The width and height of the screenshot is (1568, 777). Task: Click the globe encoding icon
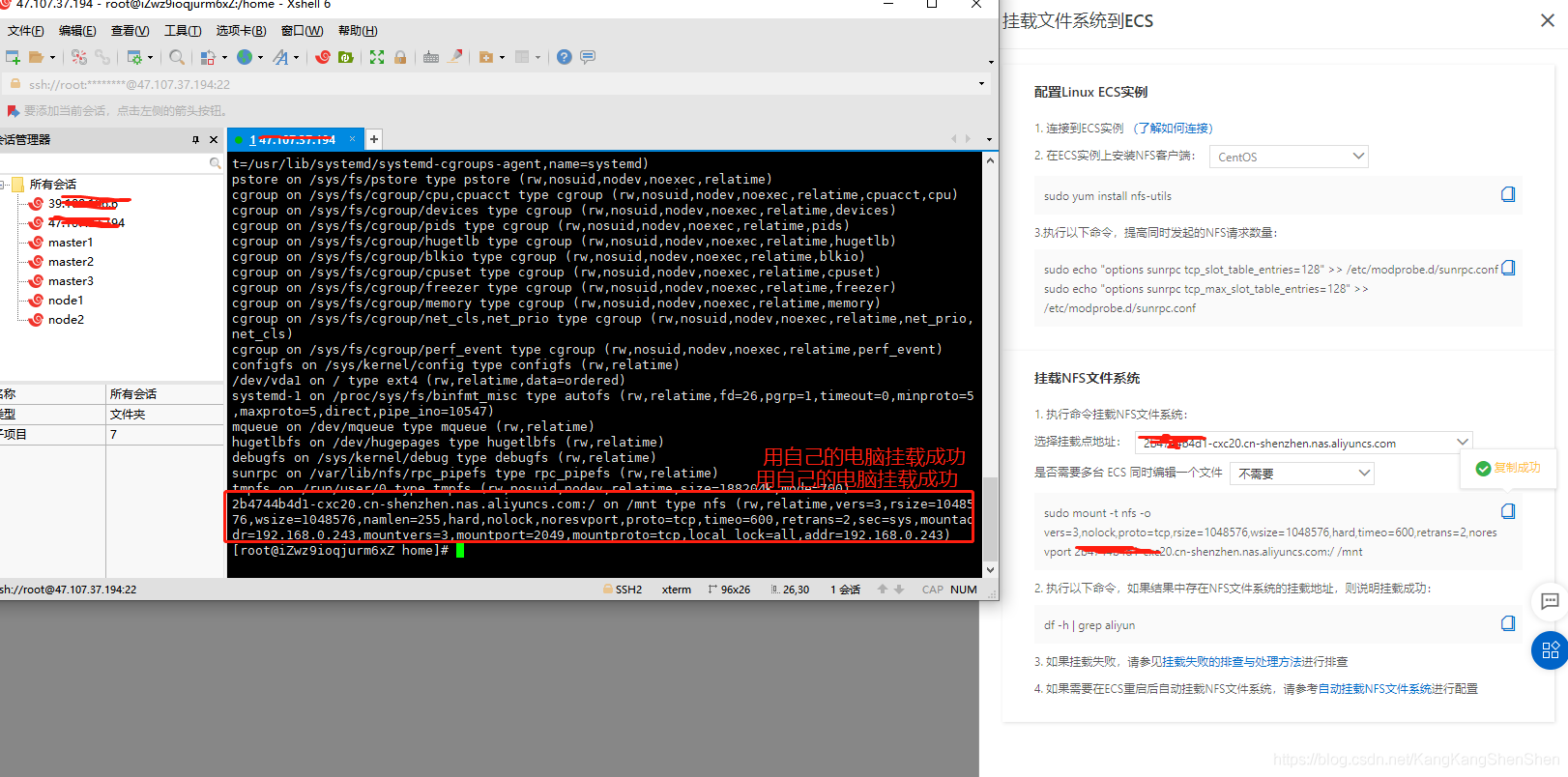click(245, 57)
